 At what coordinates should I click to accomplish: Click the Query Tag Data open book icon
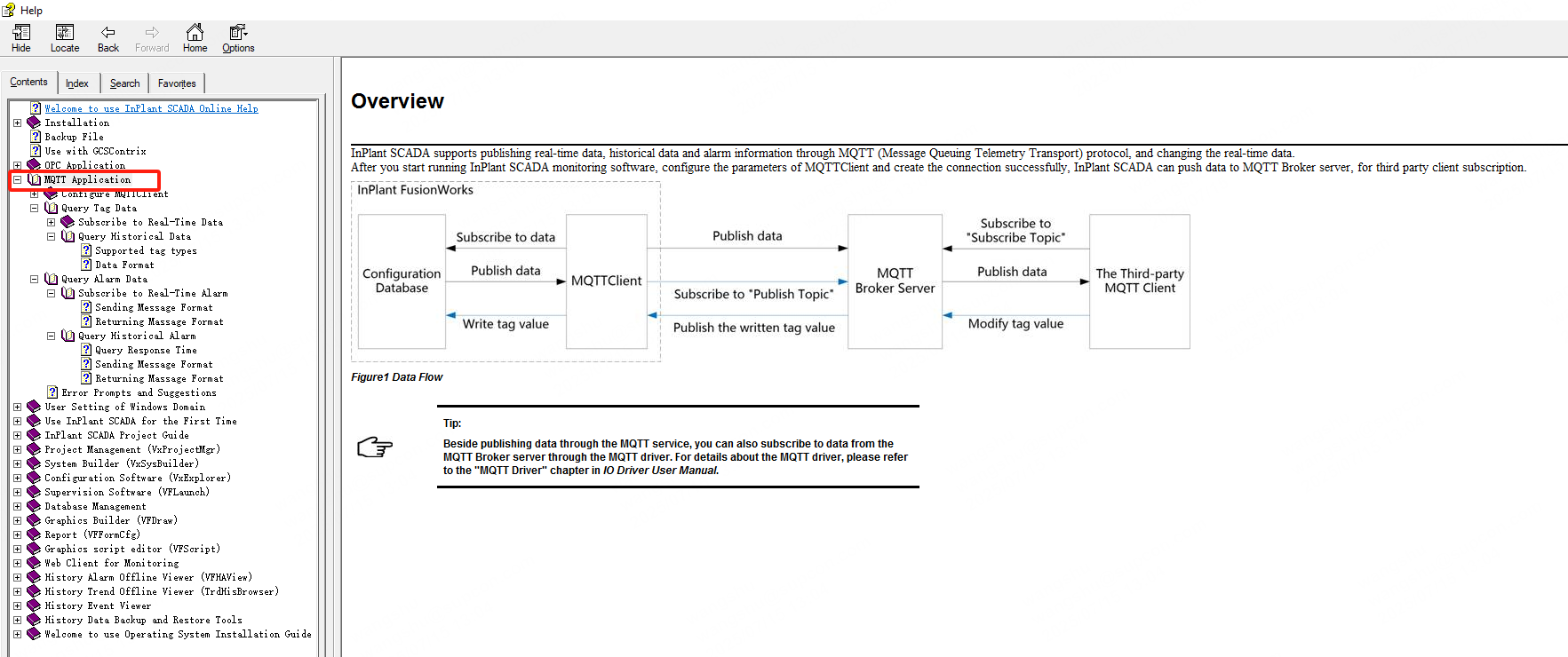(x=51, y=208)
